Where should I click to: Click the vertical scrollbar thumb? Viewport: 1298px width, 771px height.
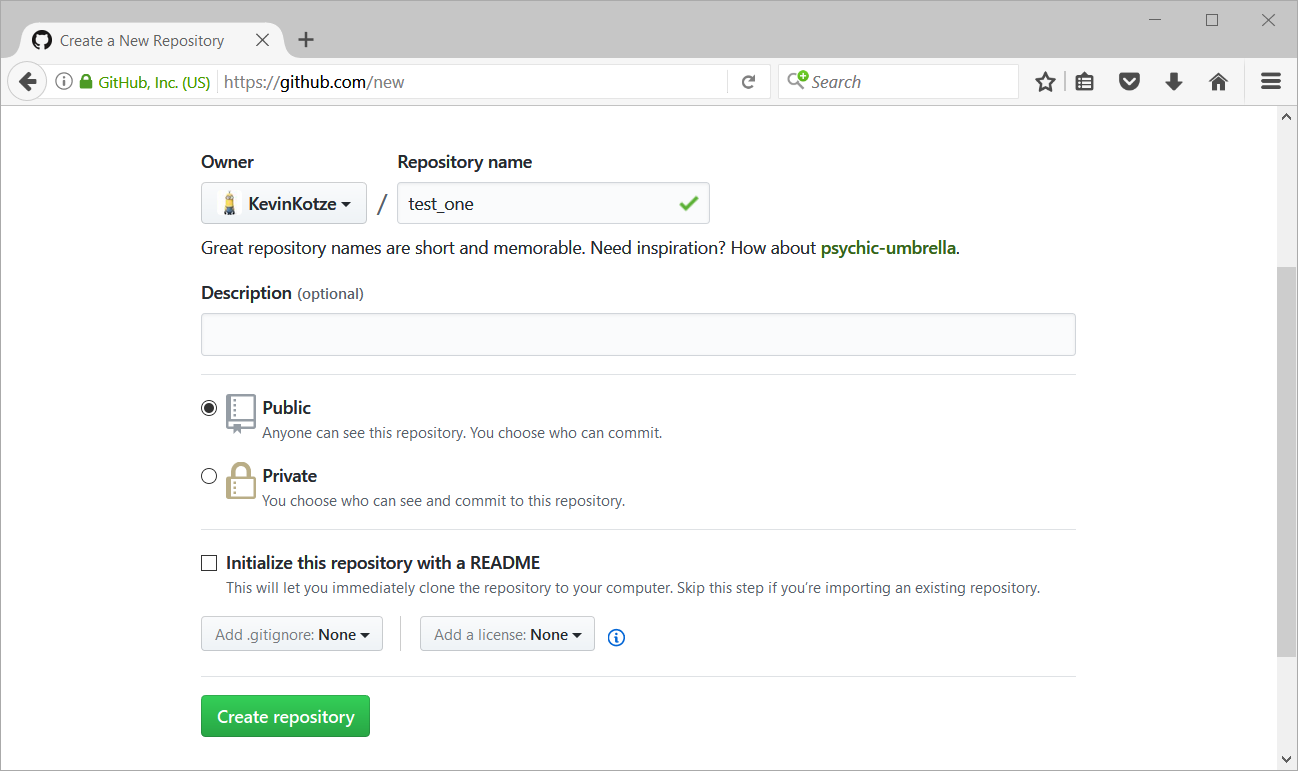point(1286,461)
